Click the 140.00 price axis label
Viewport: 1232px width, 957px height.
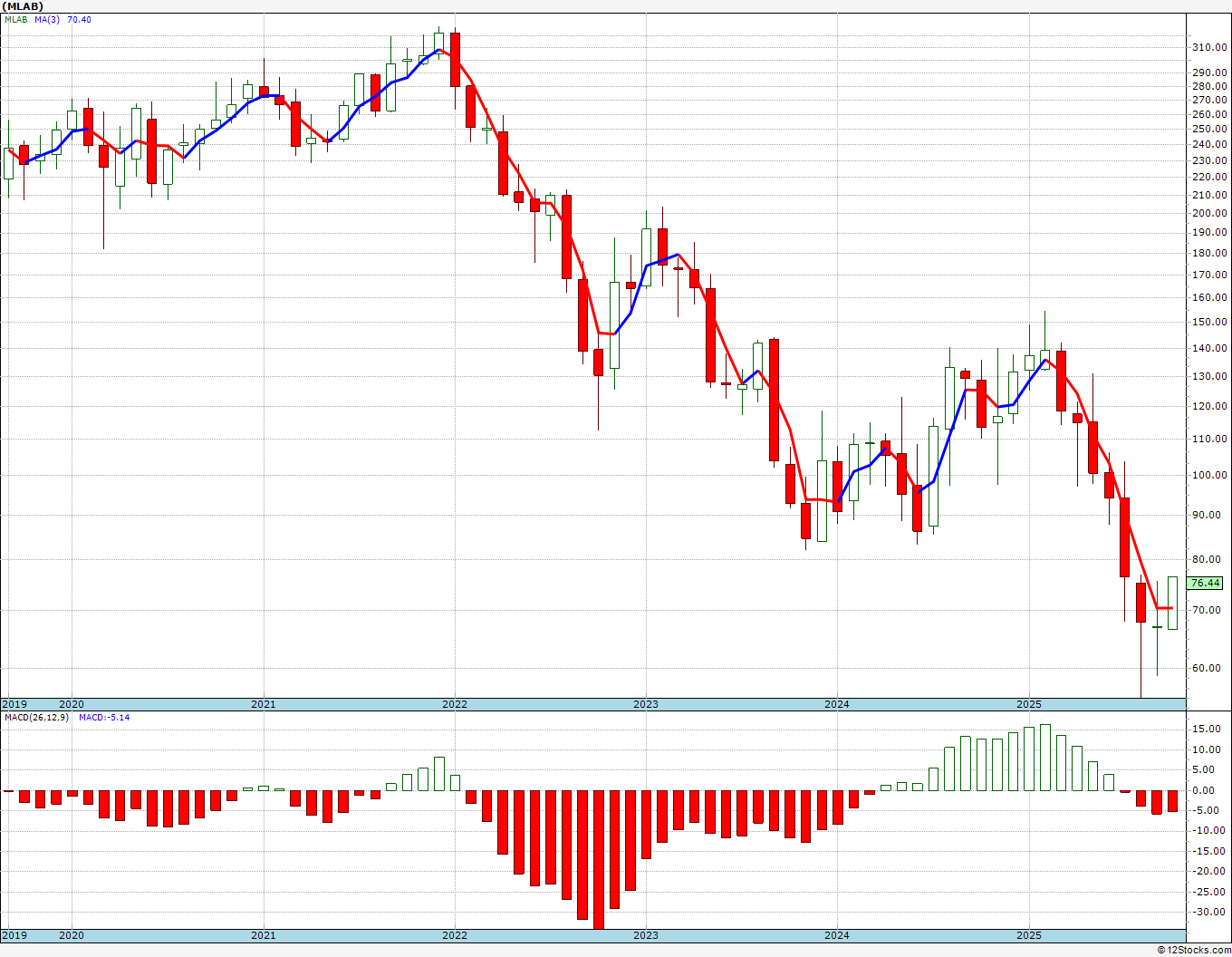pos(1209,349)
